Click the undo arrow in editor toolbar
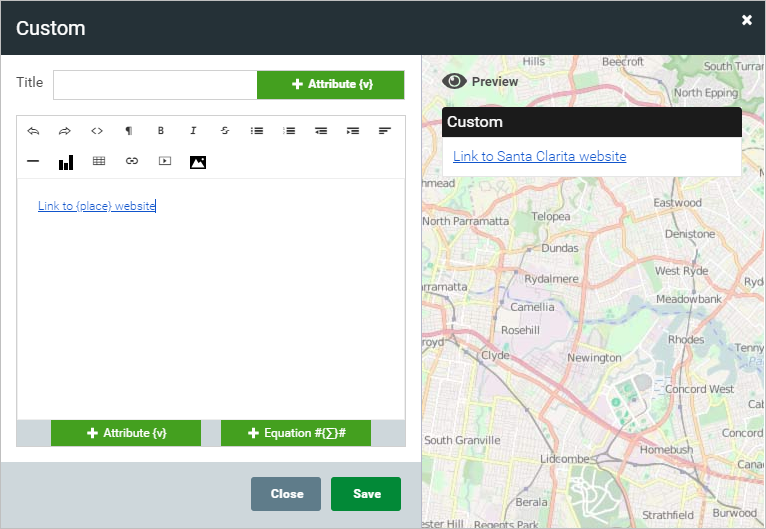Screen dimensions: 766x529 pos(33,131)
